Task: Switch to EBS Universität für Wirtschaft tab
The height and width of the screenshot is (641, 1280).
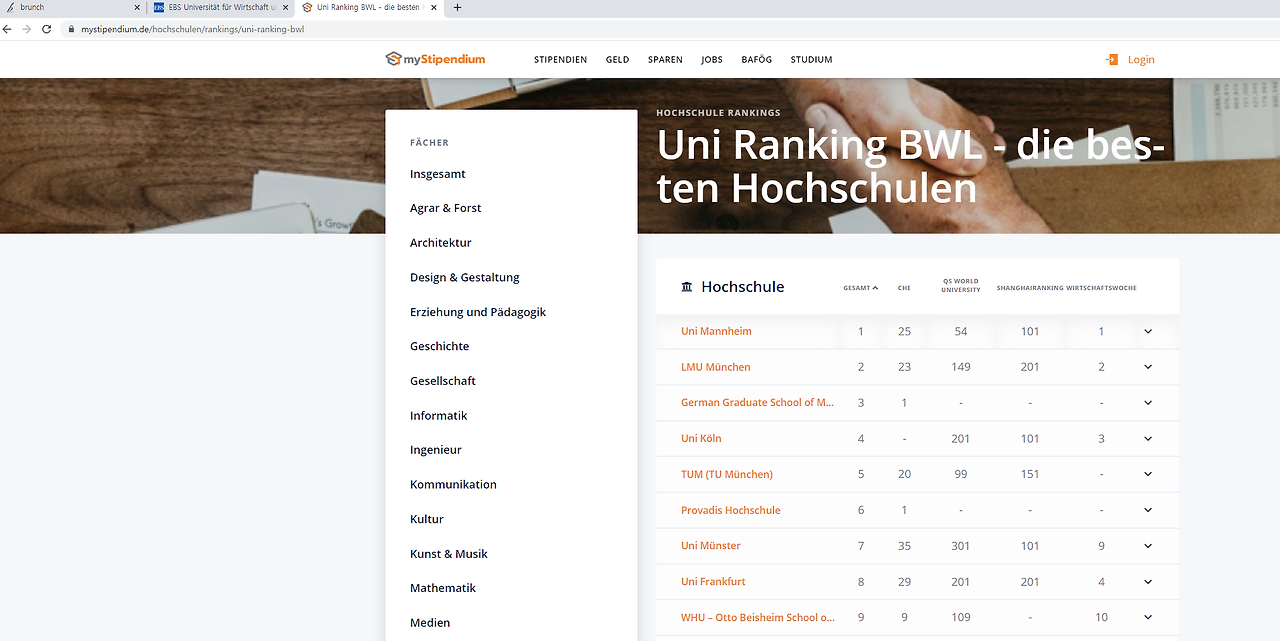Action: pyautogui.click(x=222, y=7)
